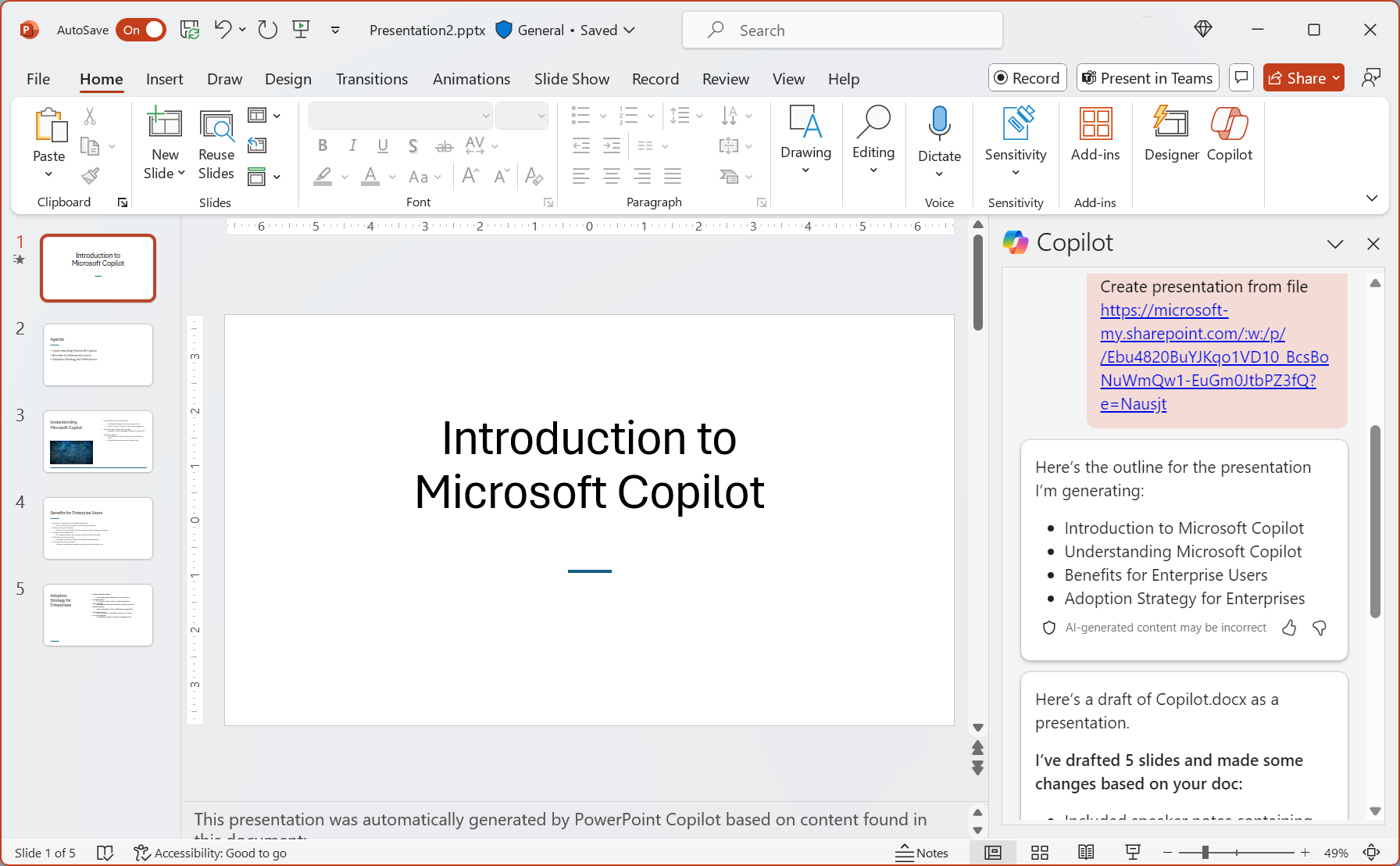
Task: Click the Save icon in title bar
Action: tap(190, 30)
